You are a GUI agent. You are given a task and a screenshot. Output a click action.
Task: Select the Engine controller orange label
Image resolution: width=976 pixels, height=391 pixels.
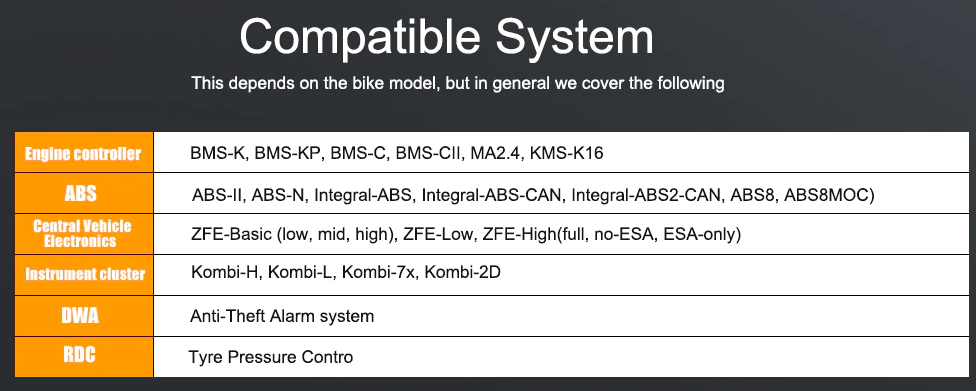coord(83,153)
